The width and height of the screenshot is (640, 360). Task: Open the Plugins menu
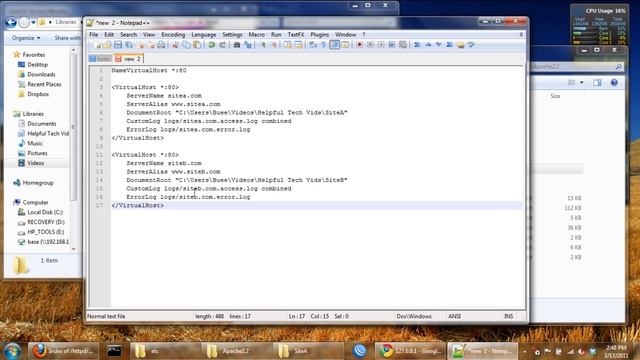(320, 35)
